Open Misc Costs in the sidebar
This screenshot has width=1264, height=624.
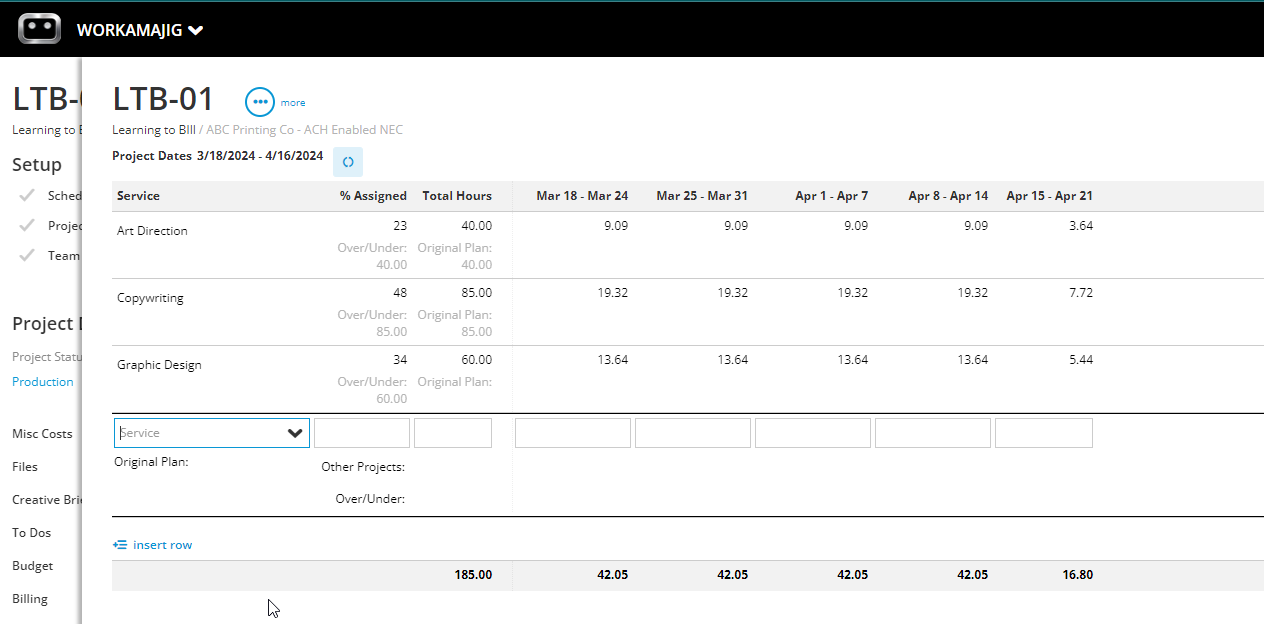[x=43, y=434]
